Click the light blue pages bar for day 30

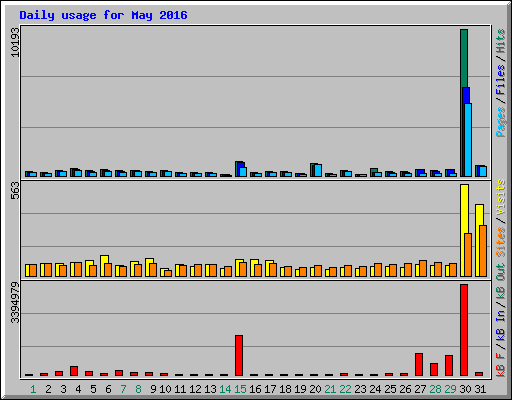468,140
